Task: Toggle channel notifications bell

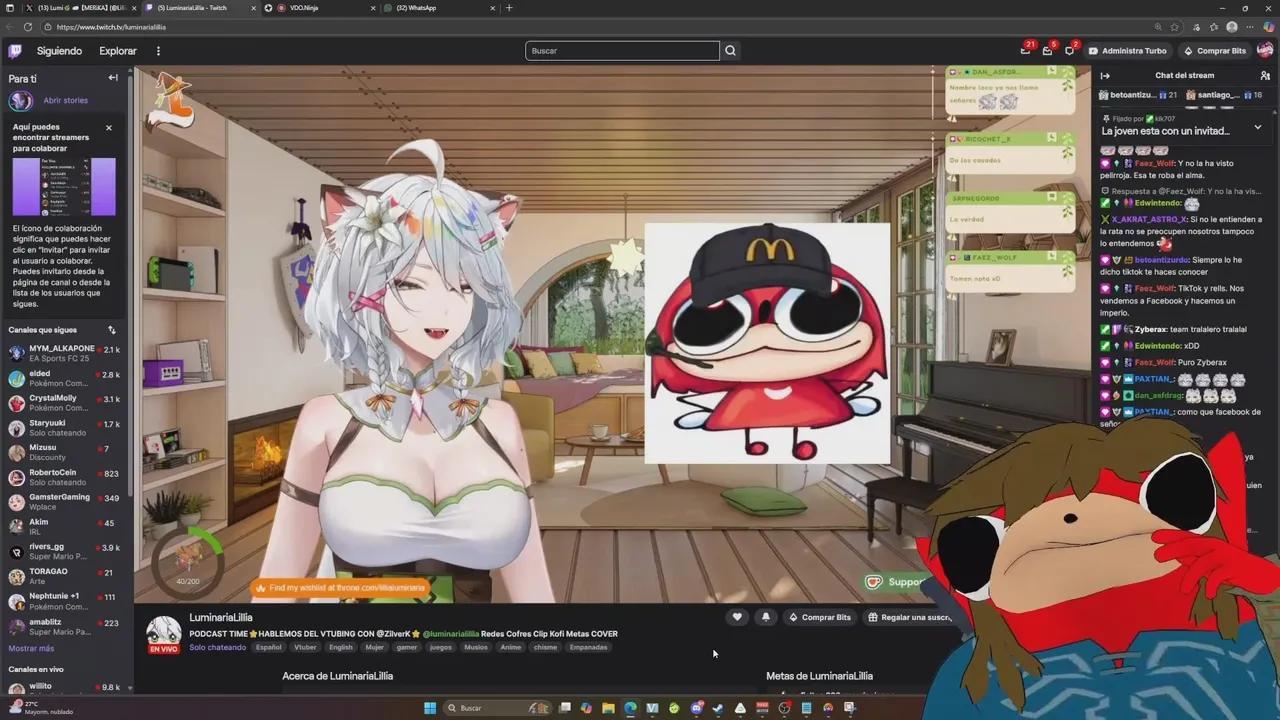Action: (766, 617)
